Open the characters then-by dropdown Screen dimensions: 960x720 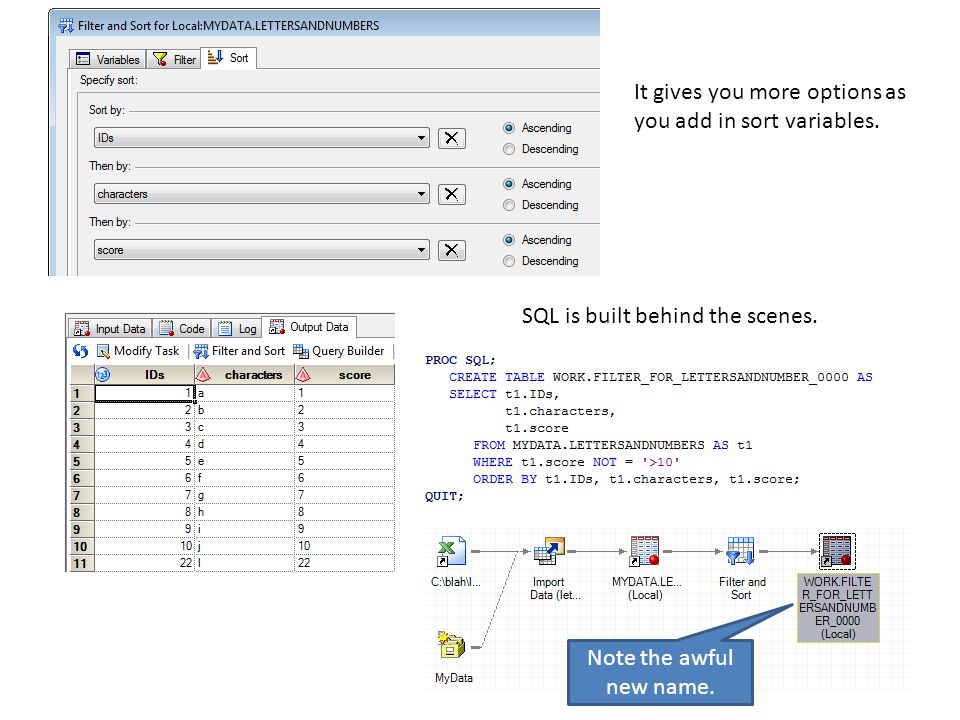[261, 194]
